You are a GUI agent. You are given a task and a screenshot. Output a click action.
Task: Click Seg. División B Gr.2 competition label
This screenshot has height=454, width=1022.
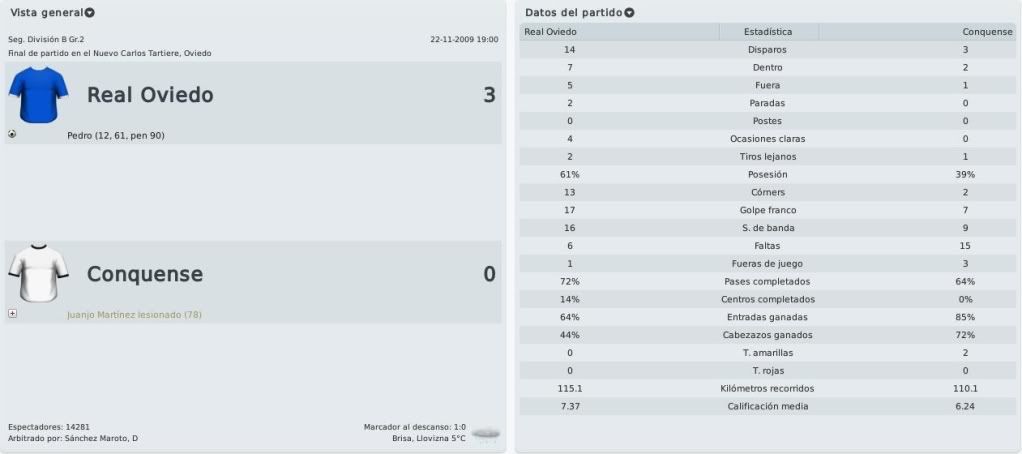pyautogui.click(x=46, y=40)
